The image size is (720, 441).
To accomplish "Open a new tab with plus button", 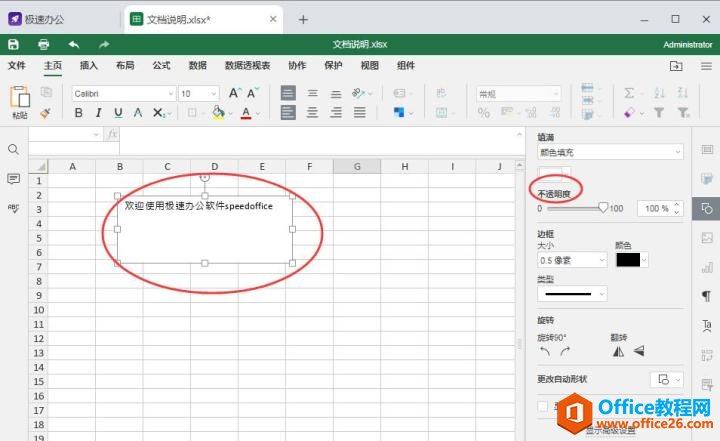I will [x=303, y=19].
